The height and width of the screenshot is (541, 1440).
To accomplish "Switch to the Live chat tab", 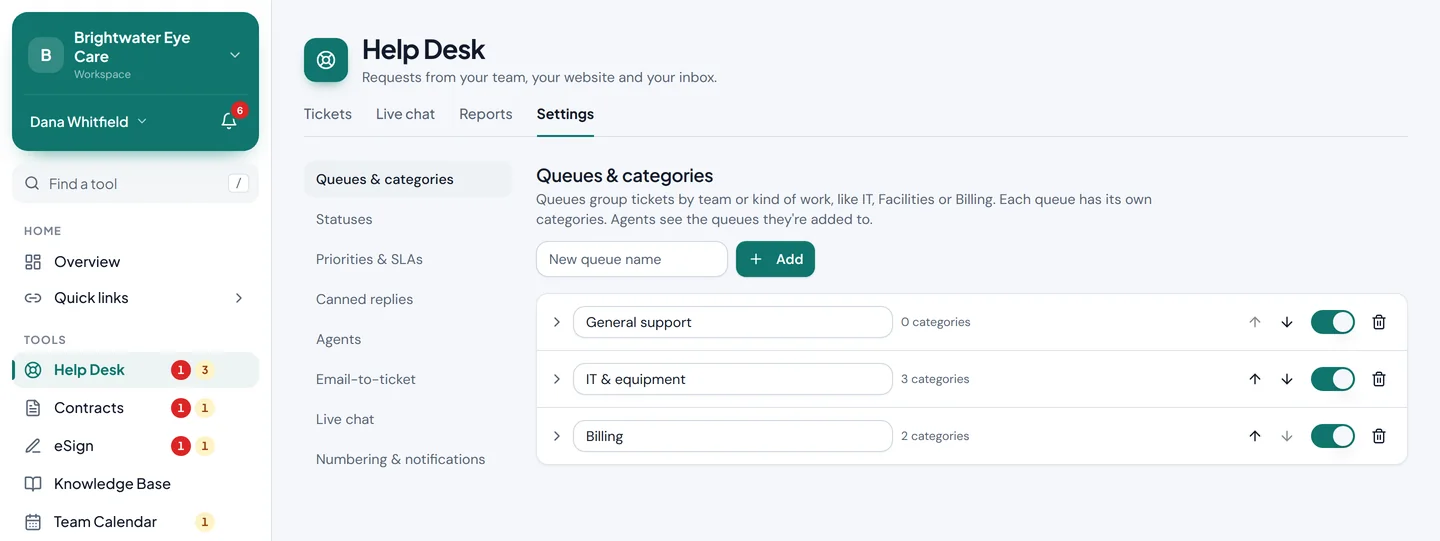I will pos(405,114).
